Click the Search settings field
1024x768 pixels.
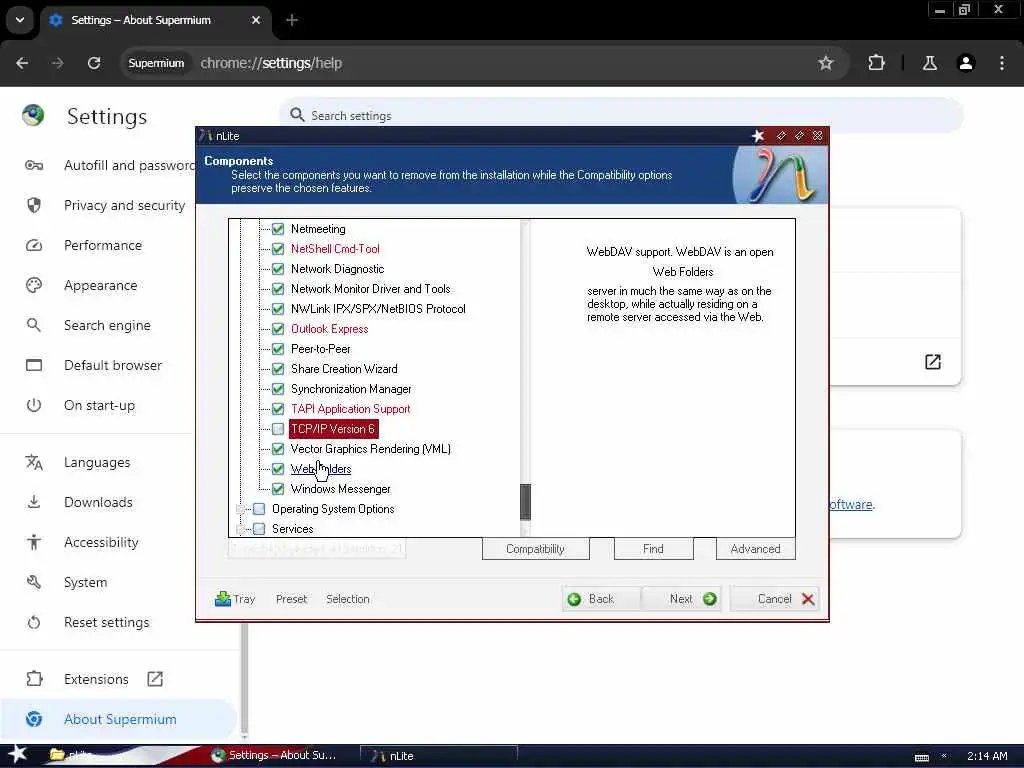[x=620, y=116]
